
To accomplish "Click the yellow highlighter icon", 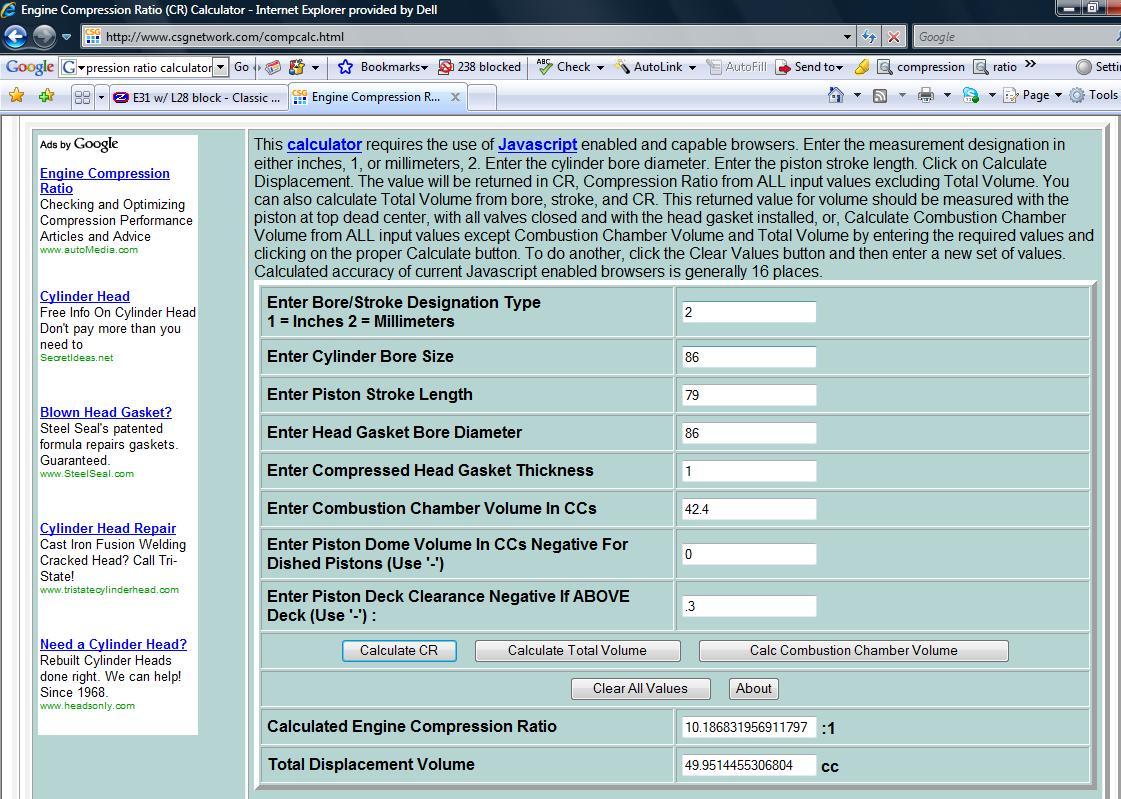I will (862, 67).
